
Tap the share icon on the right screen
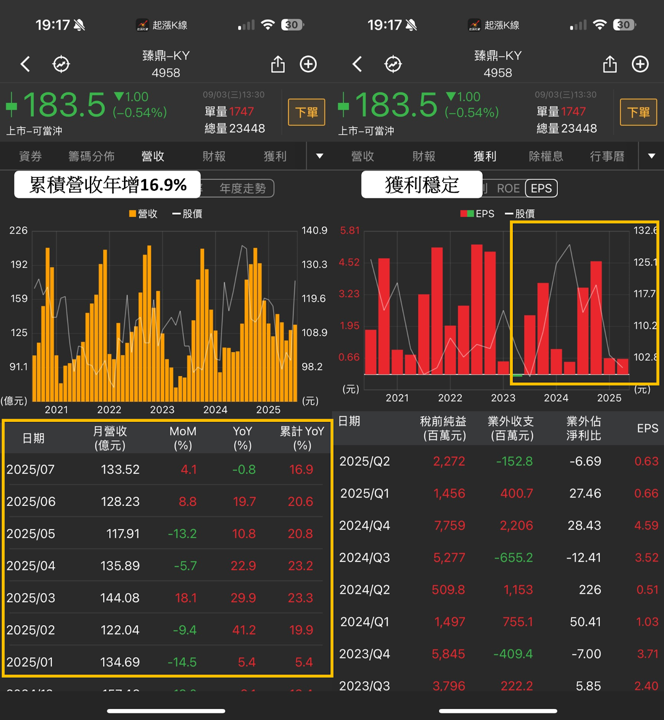click(610, 64)
